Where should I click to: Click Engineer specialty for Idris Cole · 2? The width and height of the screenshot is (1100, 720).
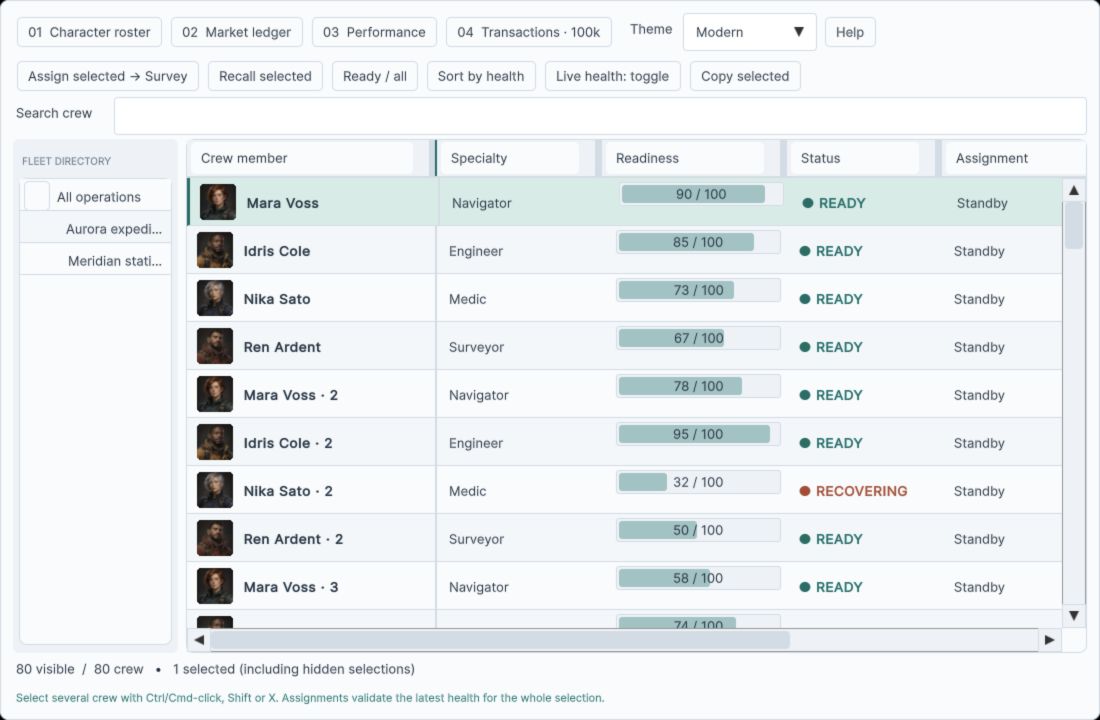[476, 443]
